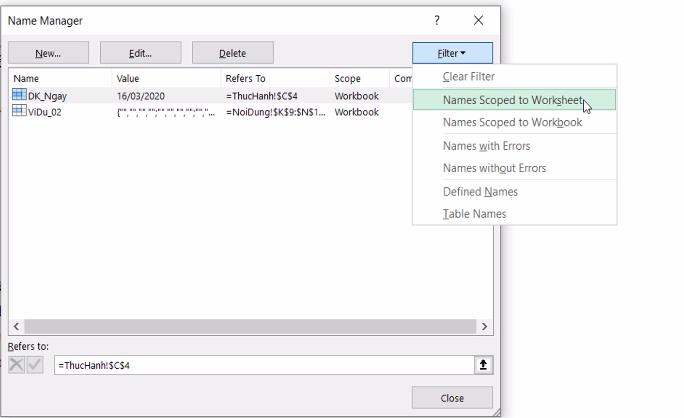Pick the Defined Names filter
This screenshot has height=418, width=684.
(480, 192)
